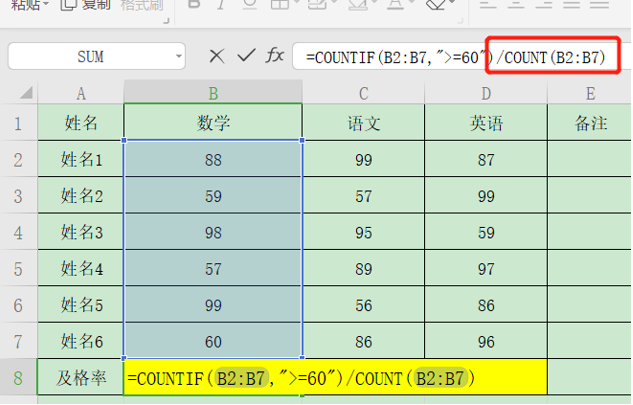Click 姓名3's 语文 score 95
Viewport: 633px width, 405px height.
[x=364, y=232]
